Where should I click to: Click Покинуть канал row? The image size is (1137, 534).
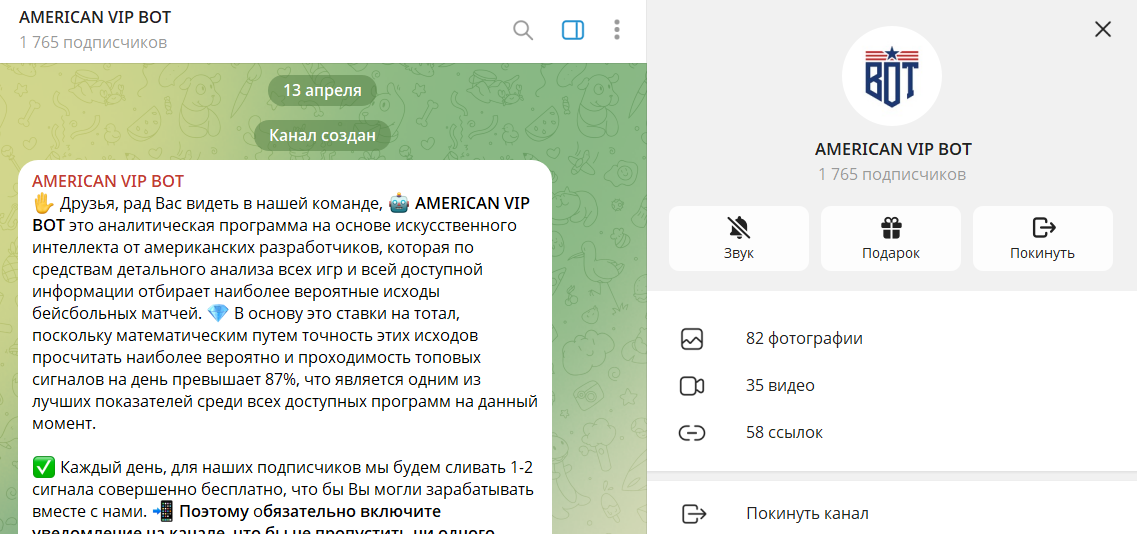(x=892, y=514)
